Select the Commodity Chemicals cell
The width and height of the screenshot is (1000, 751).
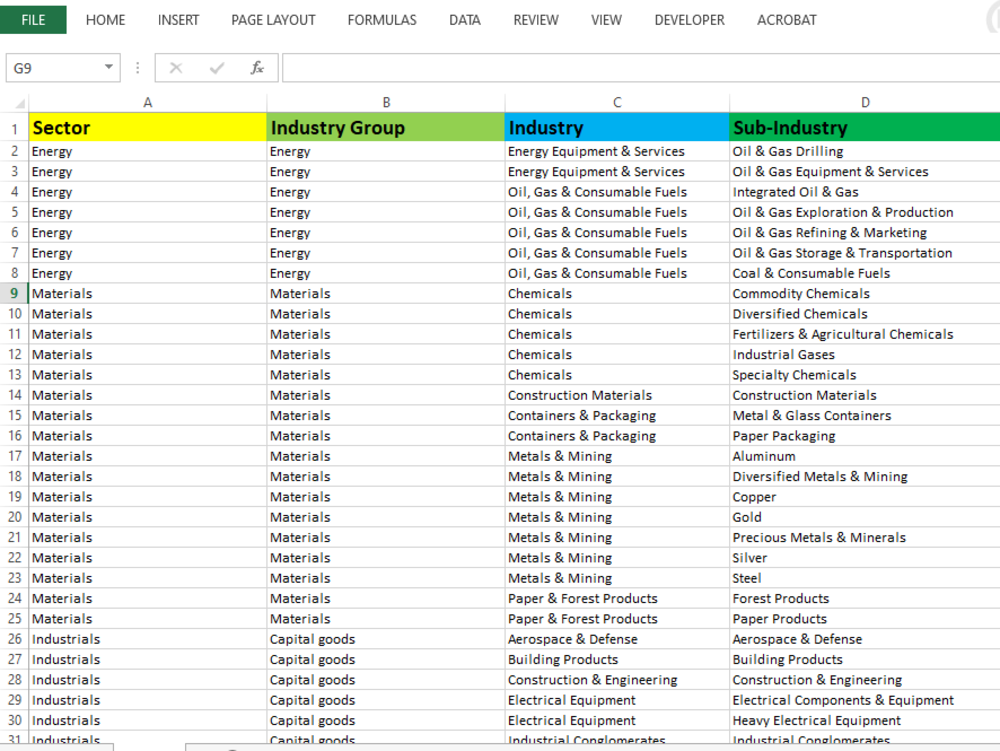point(865,293)
